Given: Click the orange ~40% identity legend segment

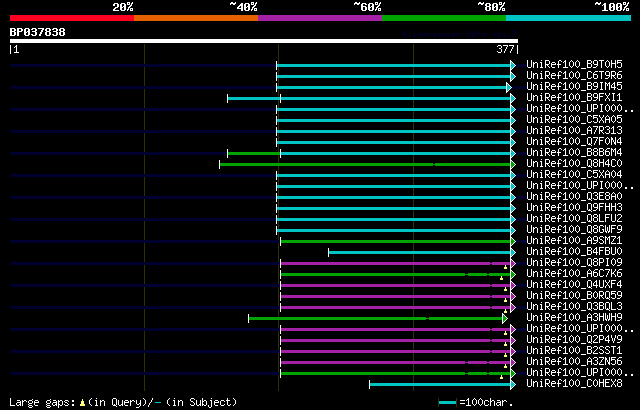Looking at the screenshot, I should click(x=196, y=18).
